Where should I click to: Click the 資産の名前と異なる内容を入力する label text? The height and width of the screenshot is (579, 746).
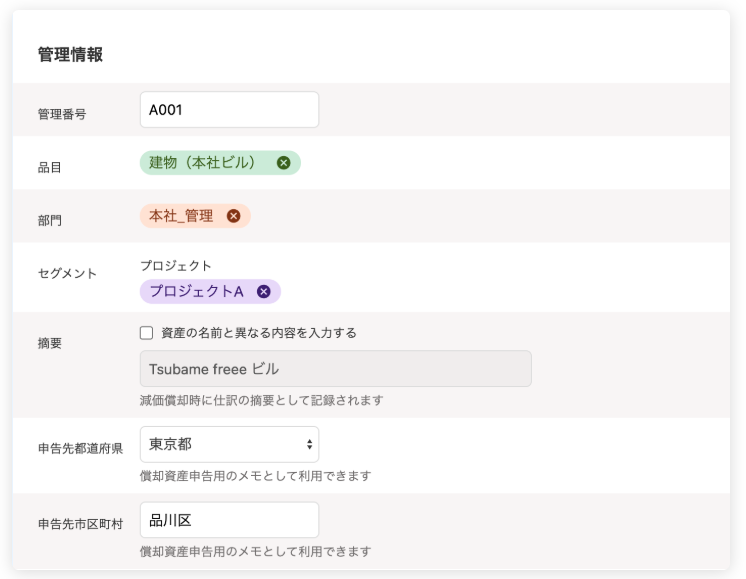click(259, 333)
